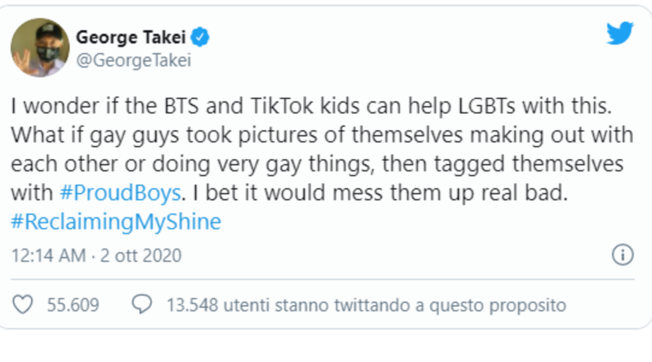Click the 12:14 AM timestamp
The height and width of the screenshot is (362, 652).
point(48,255)
